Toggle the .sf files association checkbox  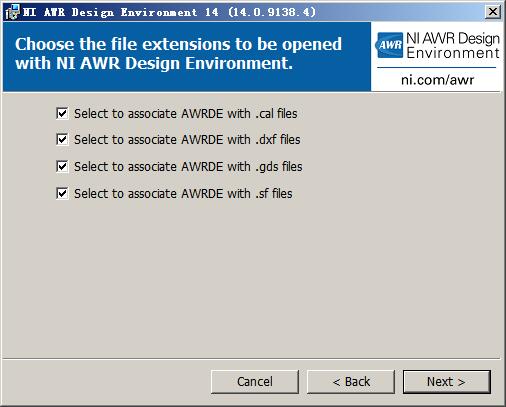[62, 193]
